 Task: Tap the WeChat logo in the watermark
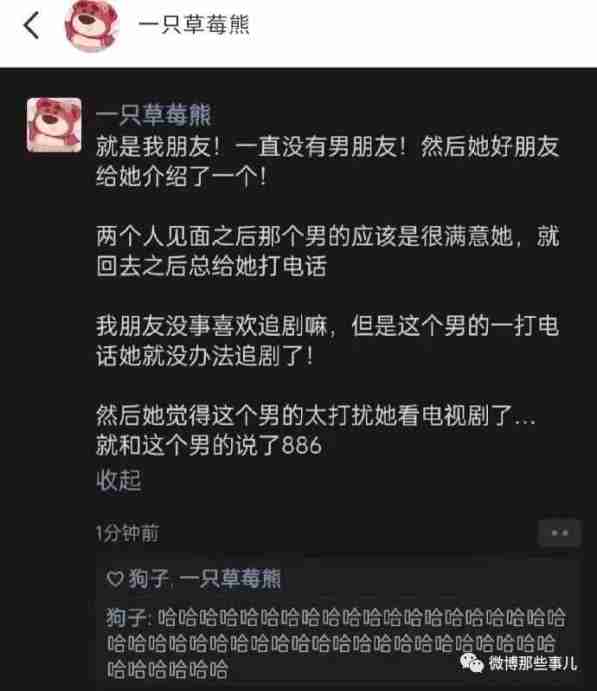[471, 663]
